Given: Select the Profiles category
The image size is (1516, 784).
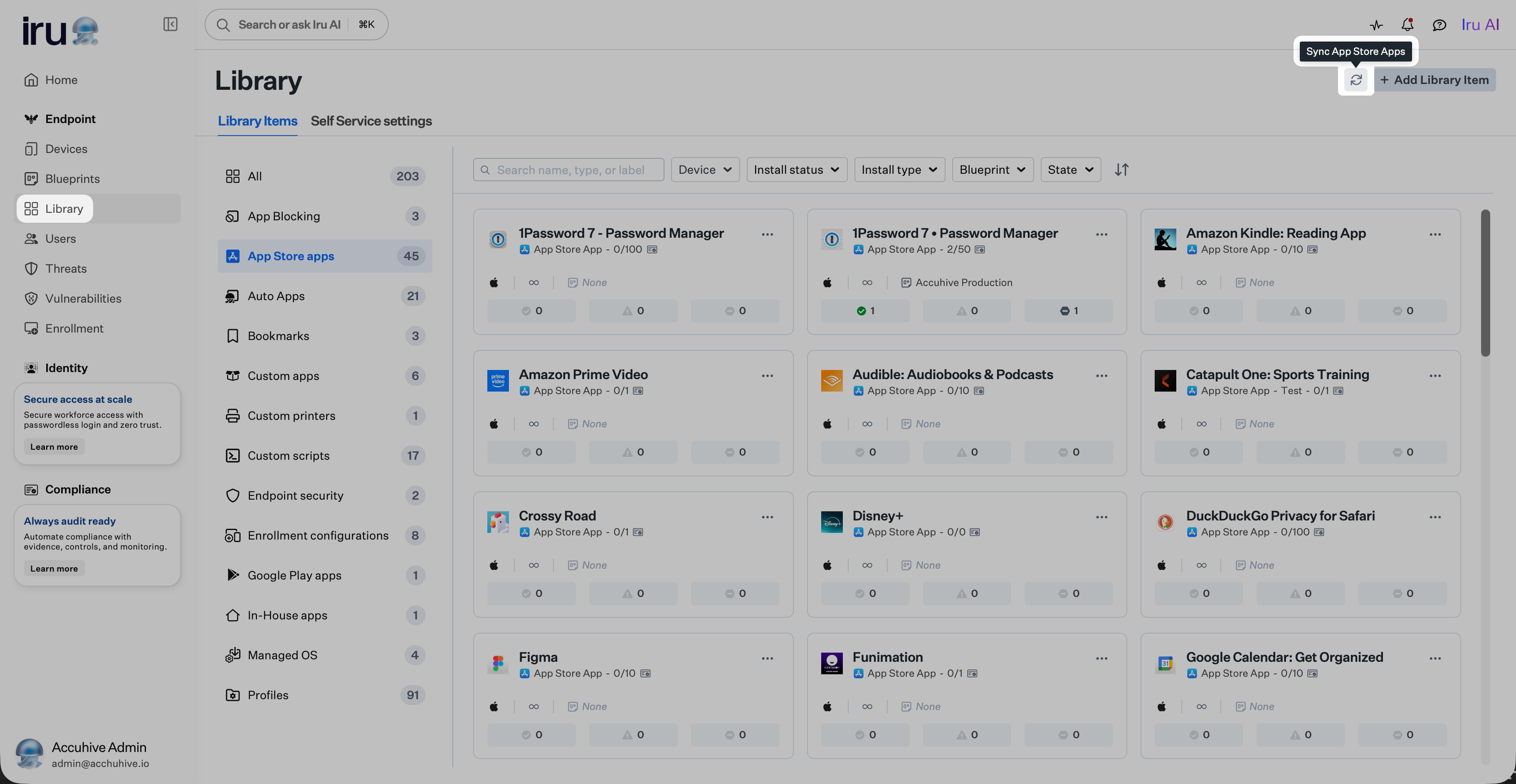Looking at the screenshot, I should click(325, 695).
